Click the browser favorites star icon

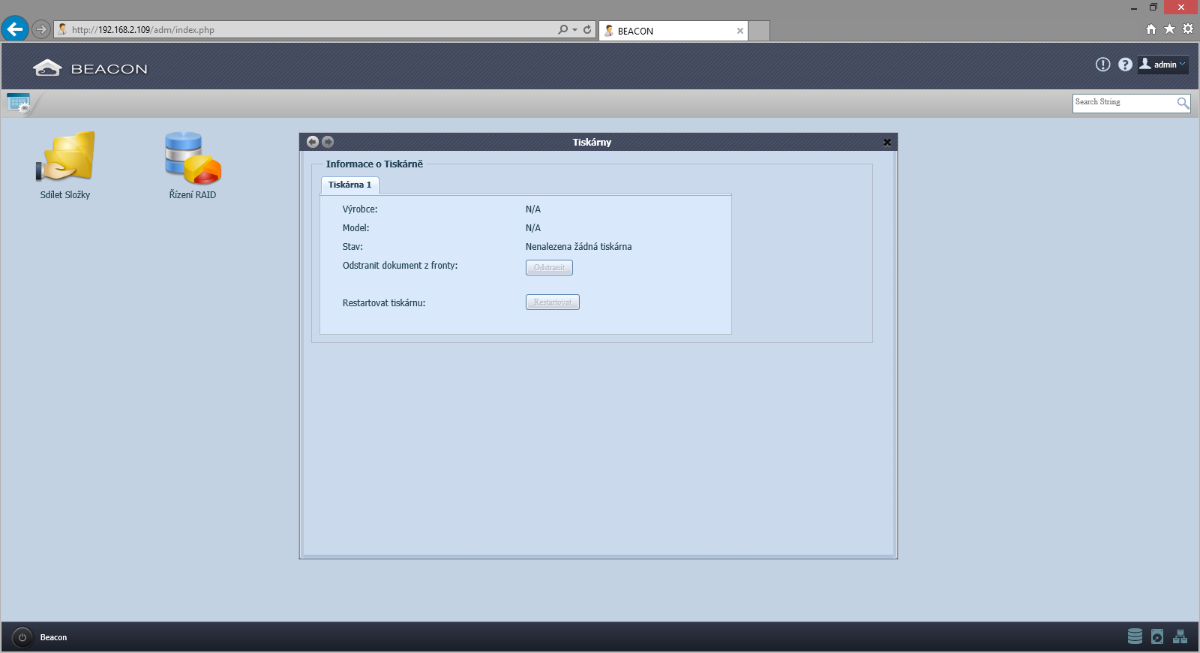(x=1169, y=30)
